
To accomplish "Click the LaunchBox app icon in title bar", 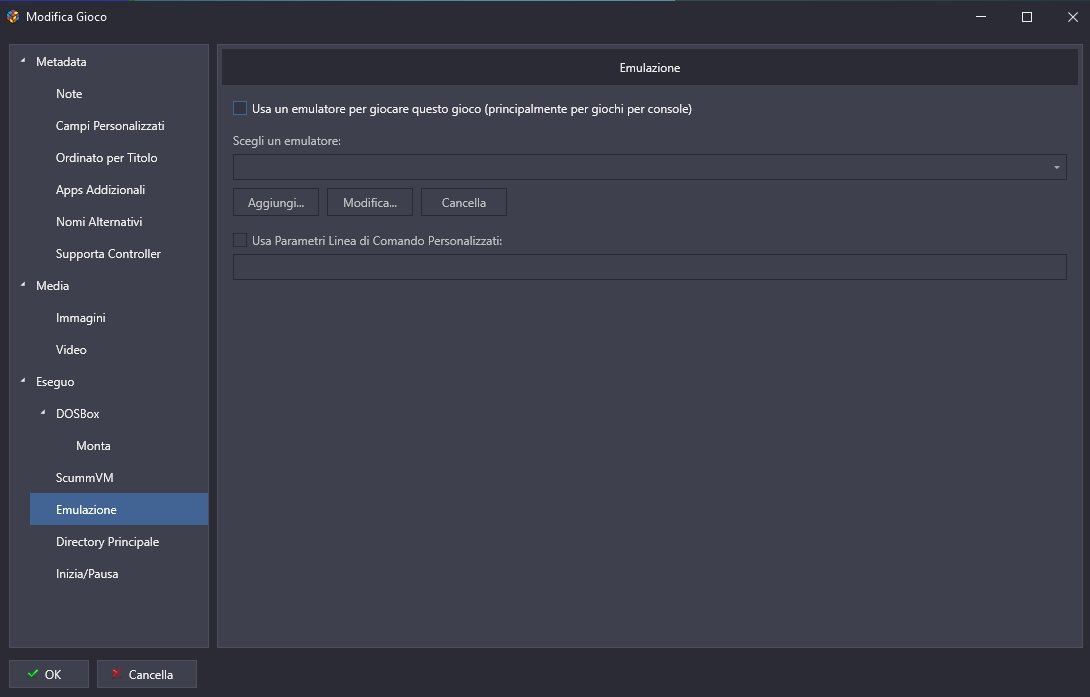I will pyautogui.click(x=13, y=17).
